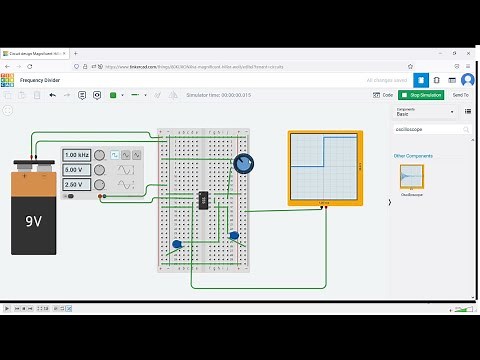Screen dimensions: 480x360
Task: Open a new browser tab
Action: (76, 53)
